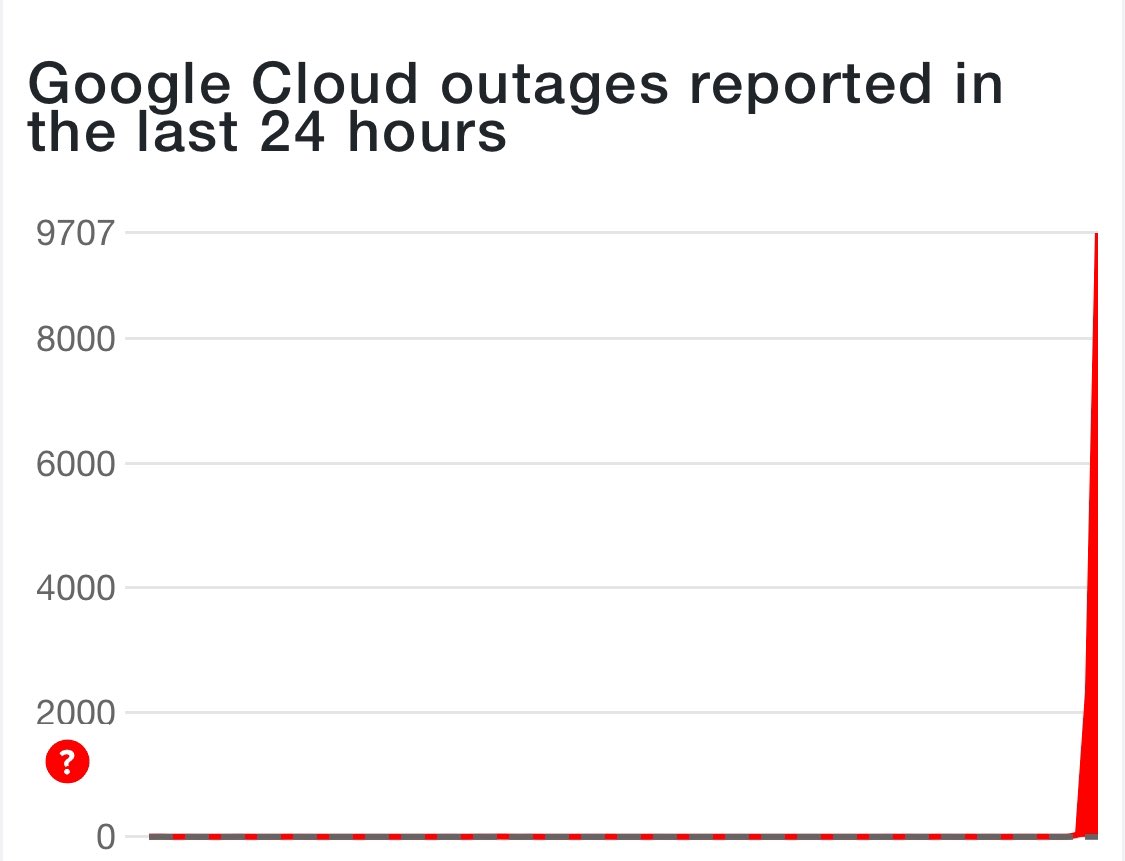Click the 4000 y-axis label
The height and width of the screenshot is (861, 1125).
click(x=75, y=588)
